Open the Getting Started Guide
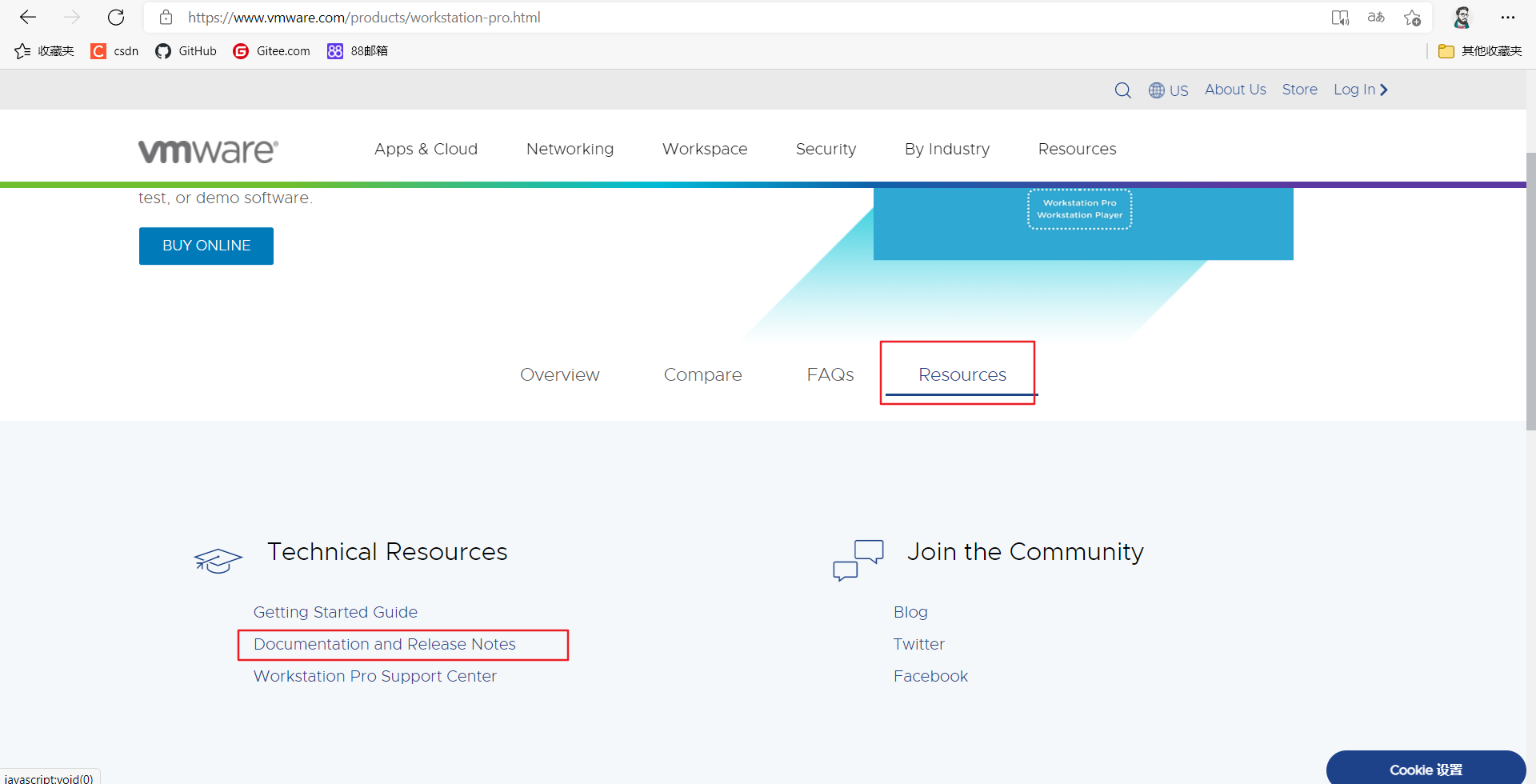The width and height of the screenshot is (1536, 784). pos(335,612)
